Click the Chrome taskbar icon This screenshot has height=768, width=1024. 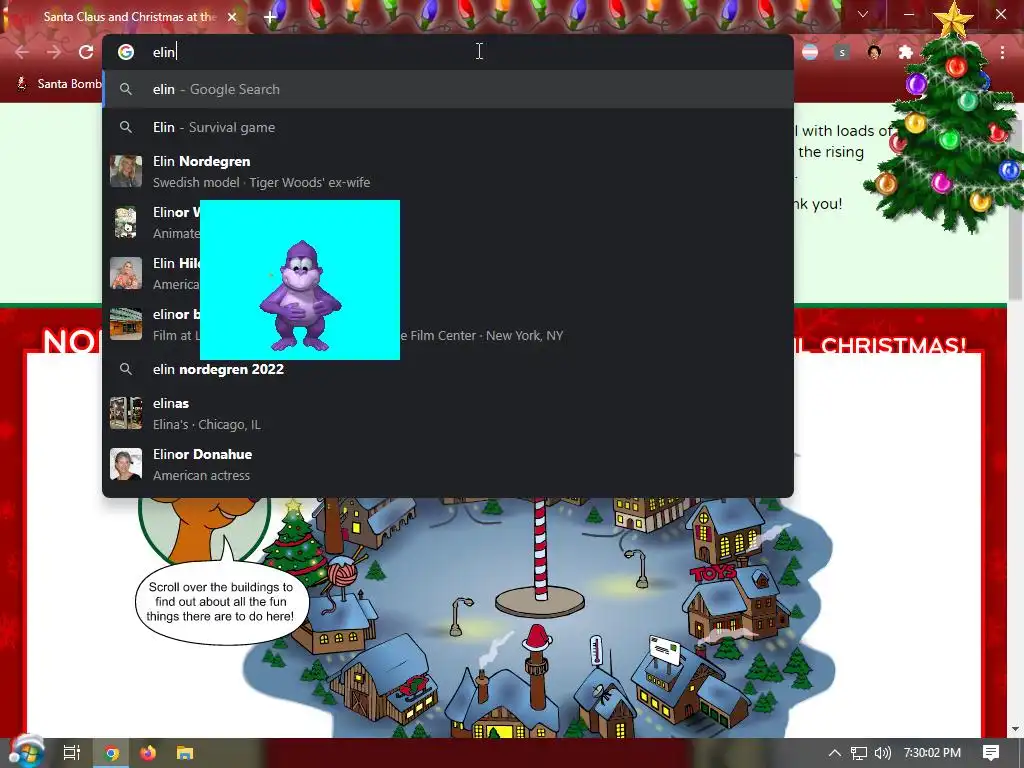(112, 753)
